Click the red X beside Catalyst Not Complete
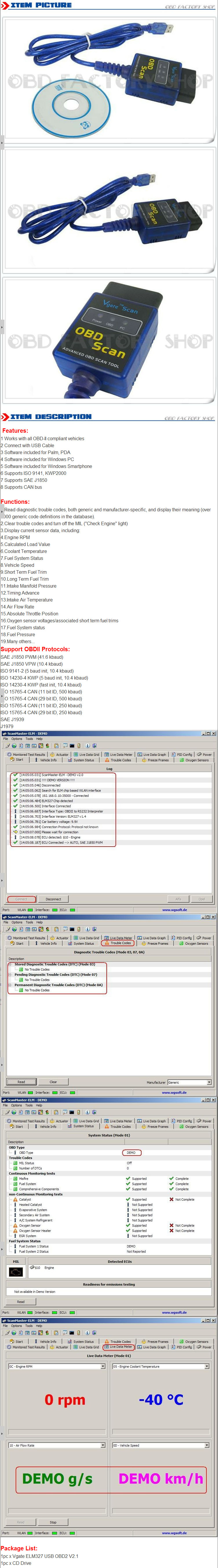This screenshot has height=1568, width=218. pos(171,1199)
